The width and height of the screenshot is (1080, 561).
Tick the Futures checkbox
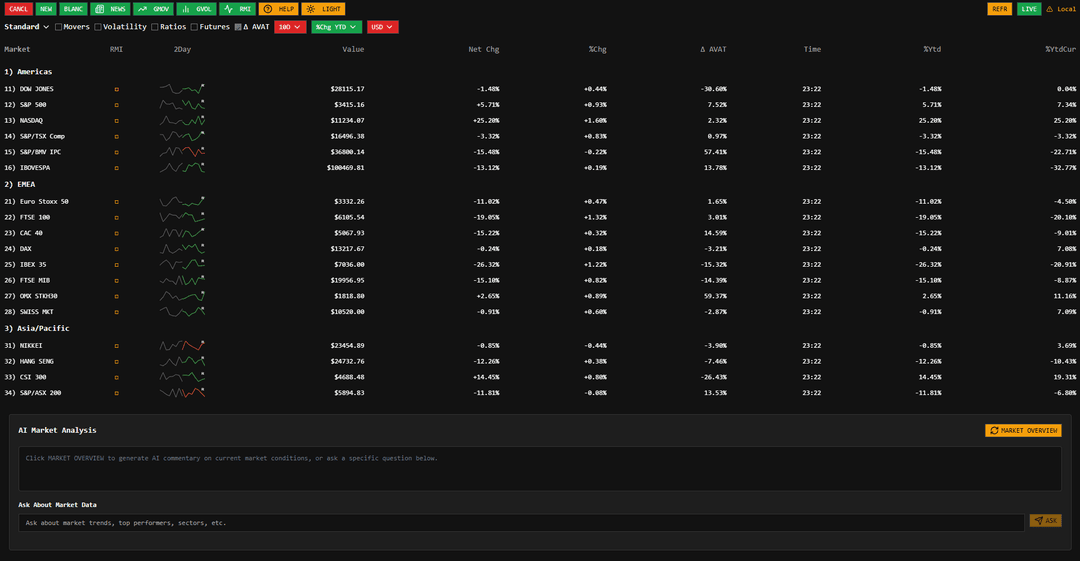click(x=194, y=27)
